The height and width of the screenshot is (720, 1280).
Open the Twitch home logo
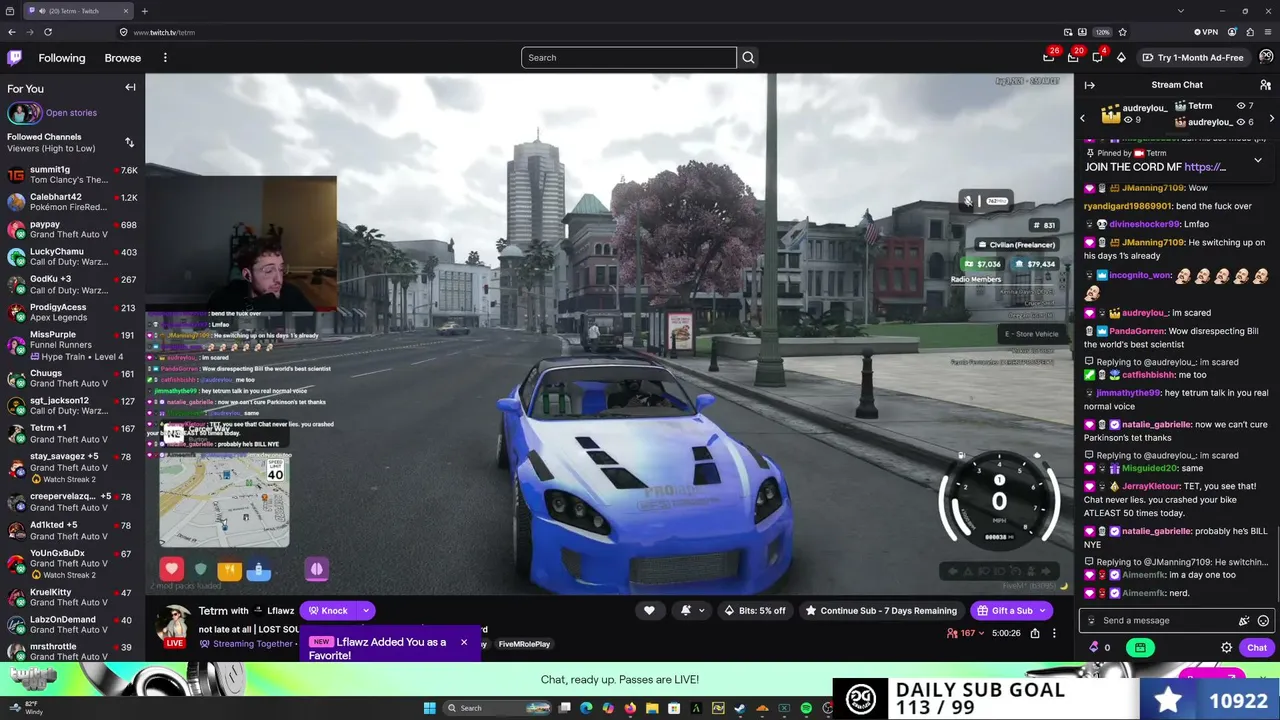click(14, 58)
